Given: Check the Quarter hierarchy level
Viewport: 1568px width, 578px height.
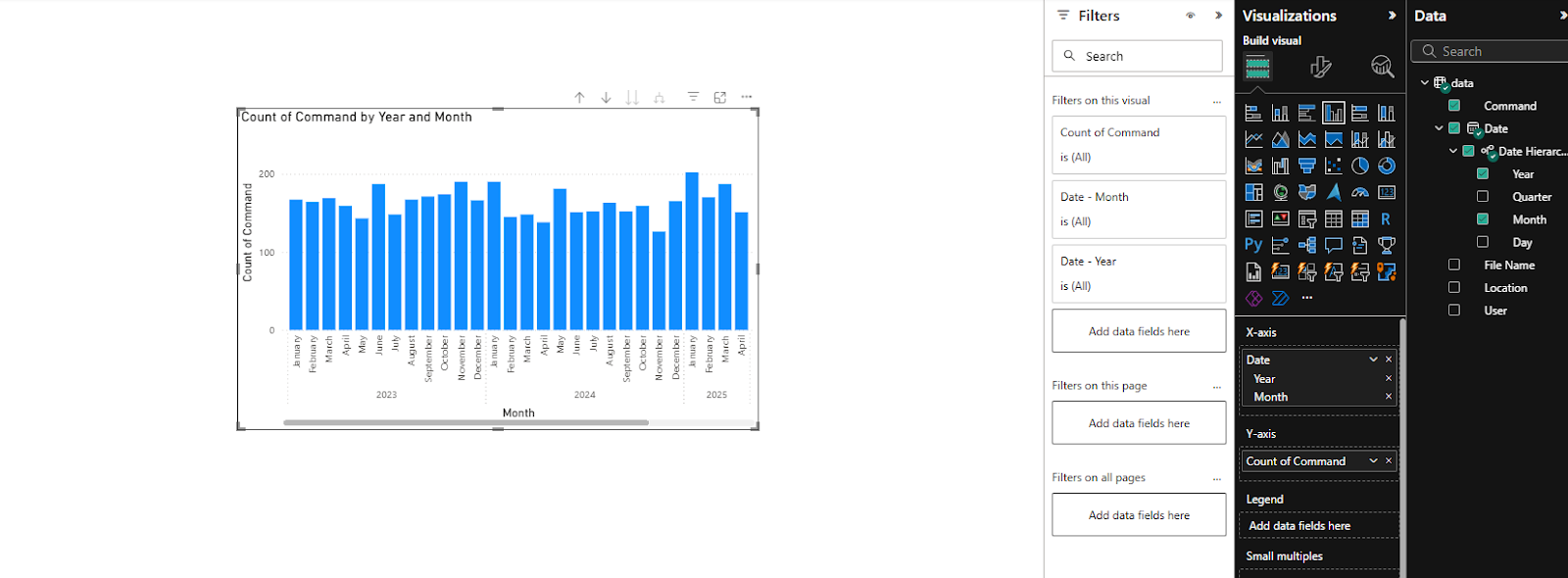Looking at the screenshot, I should pos(1483,196).
